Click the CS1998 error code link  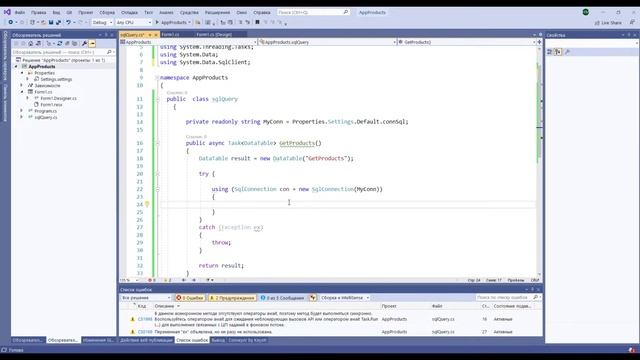point(145,319)
